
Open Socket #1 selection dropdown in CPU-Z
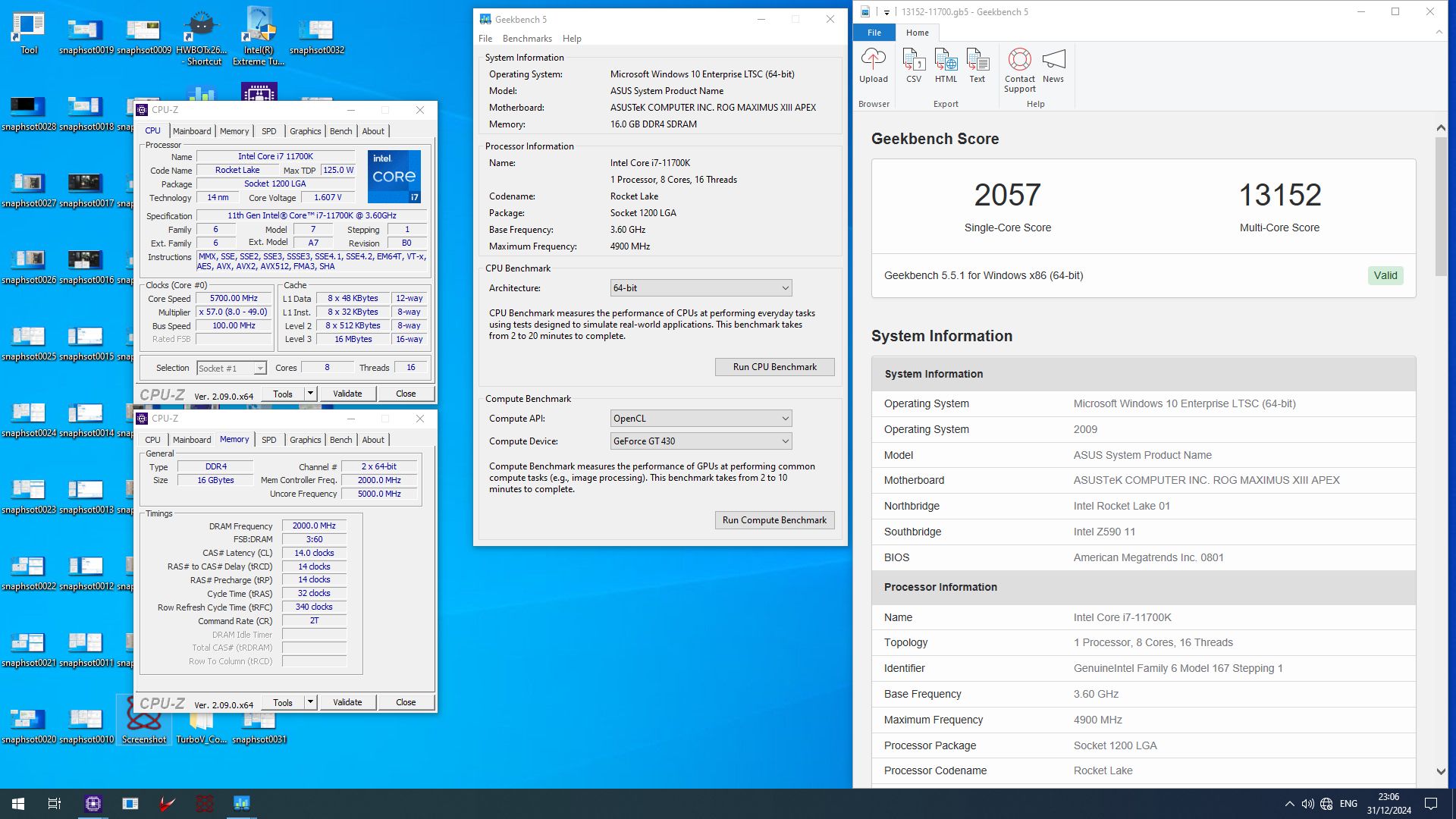pyautogui.click(x=231, y=369)
